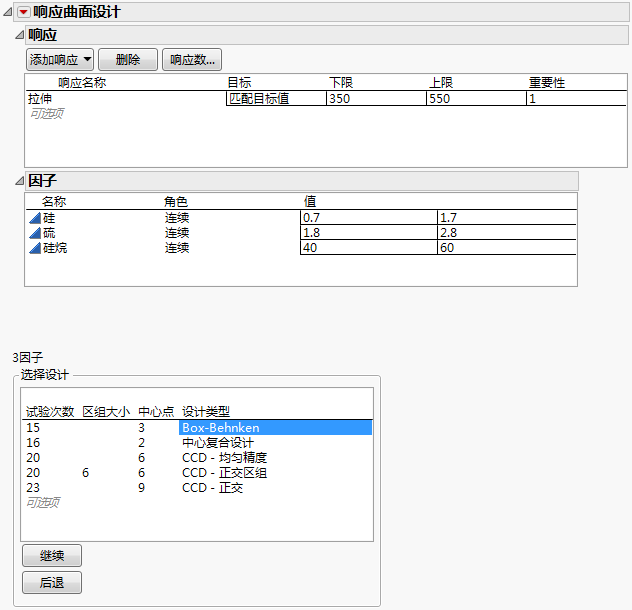632x610 pixels.
Task: Click the blue continuous icon beside 硅
Action: pos(34,217)
